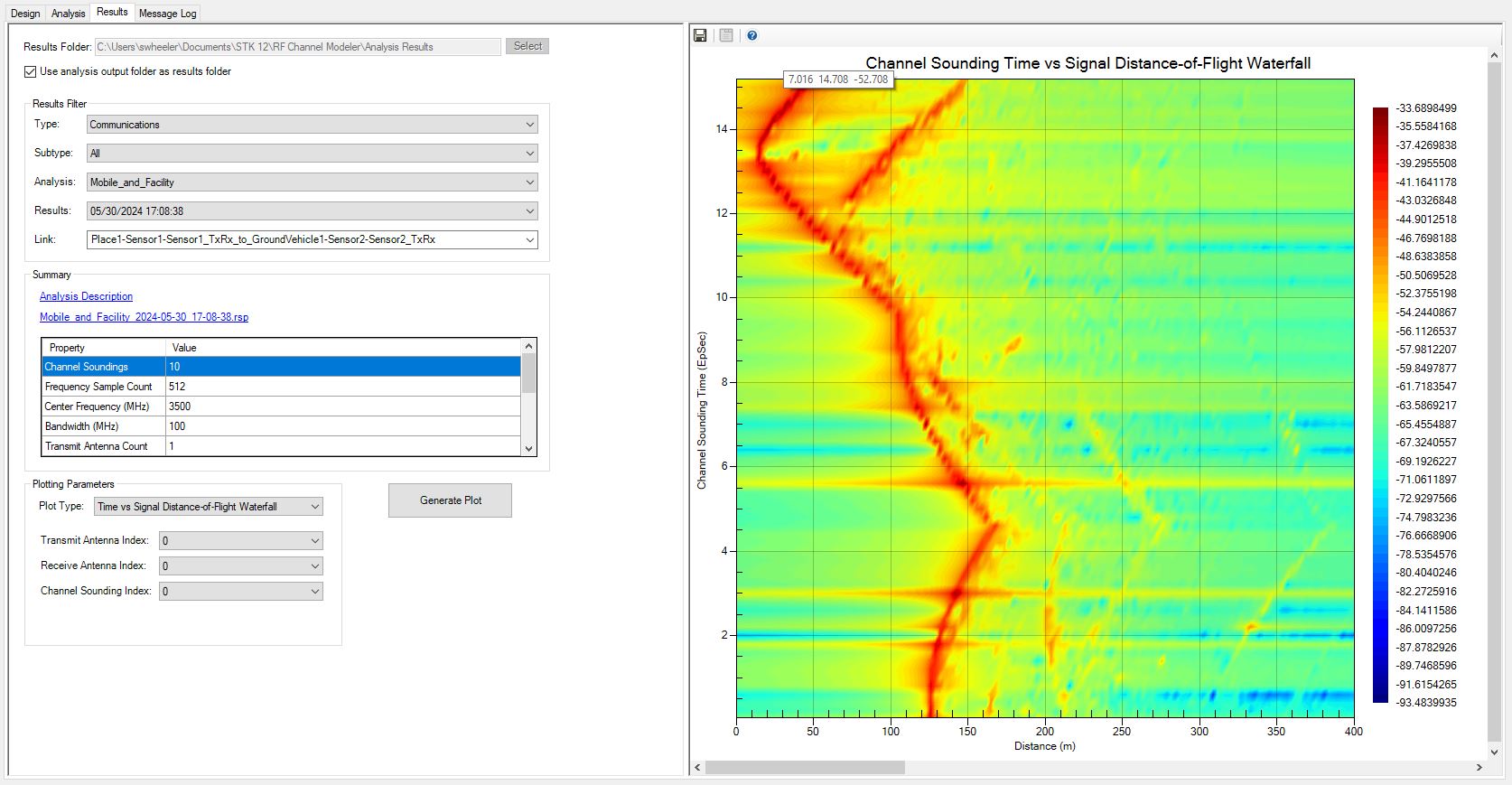
Task: Open the Message Log tab
Action: pos(167,13)
